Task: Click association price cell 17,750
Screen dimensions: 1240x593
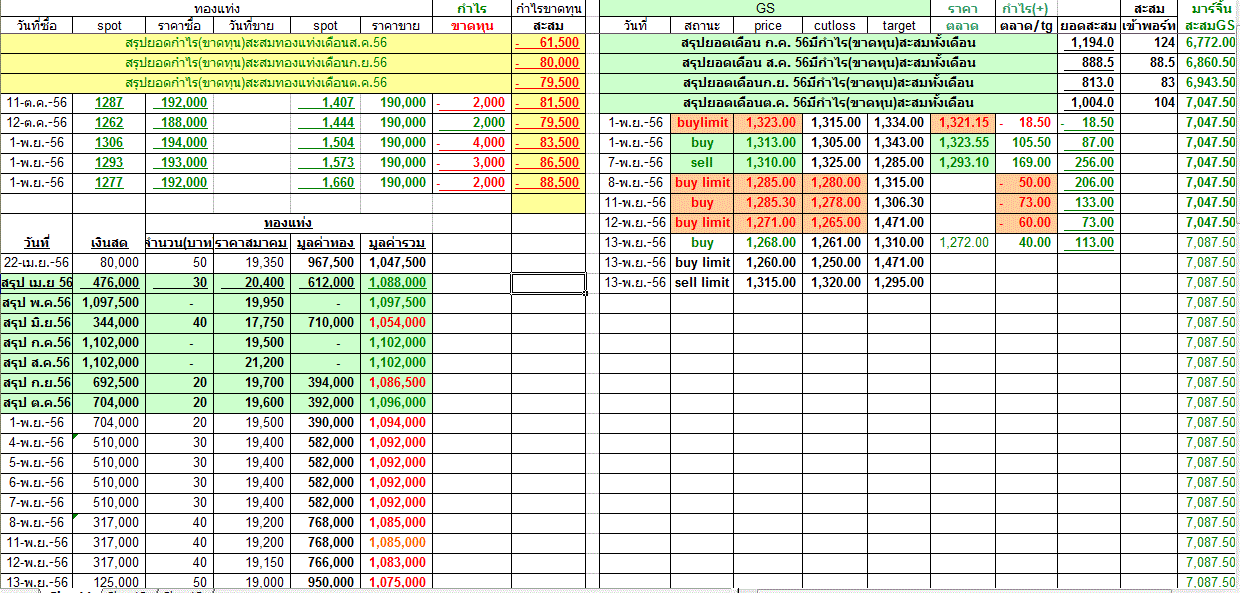Action: [251, 322]
